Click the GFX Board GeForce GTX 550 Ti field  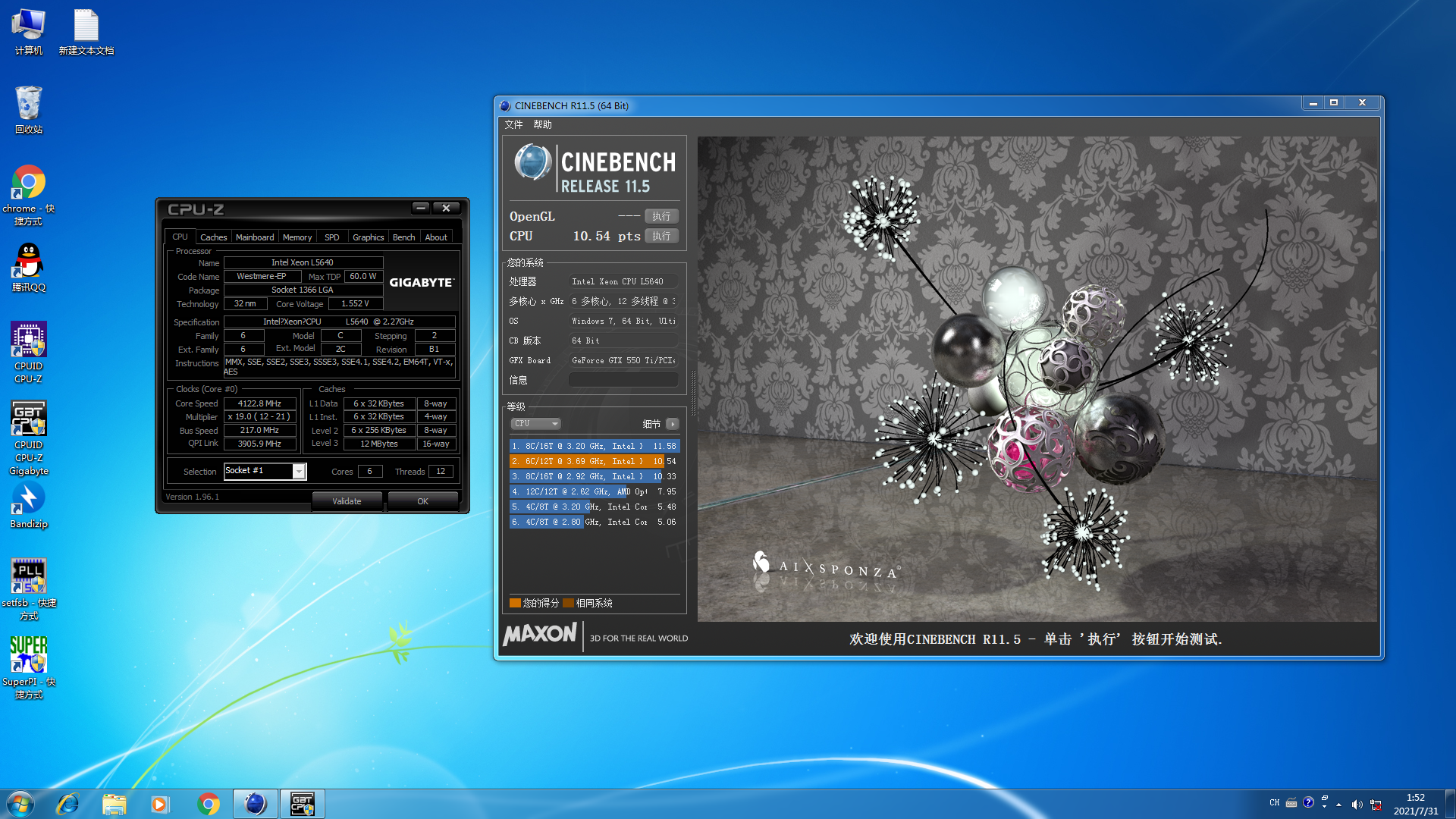pos(623,360)
